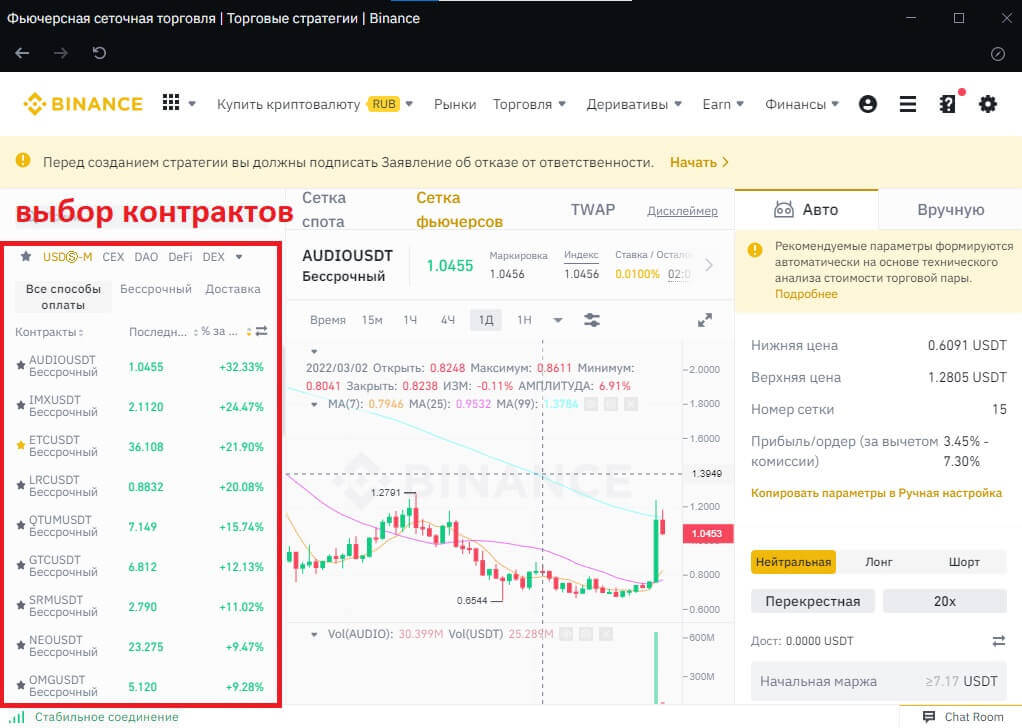
Task: Open the chart indicator settings sliders icon
Action: 592,320
